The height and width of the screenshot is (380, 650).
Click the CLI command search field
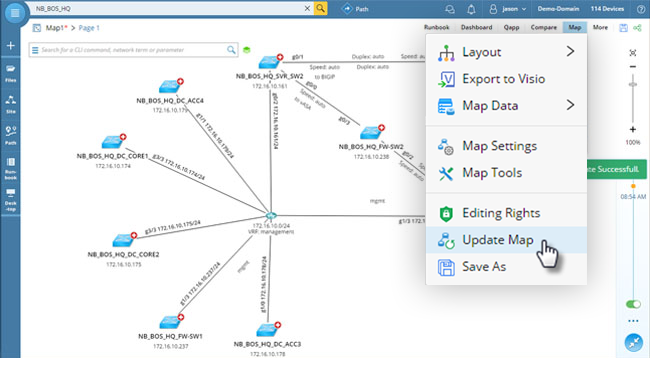[133, 50]
